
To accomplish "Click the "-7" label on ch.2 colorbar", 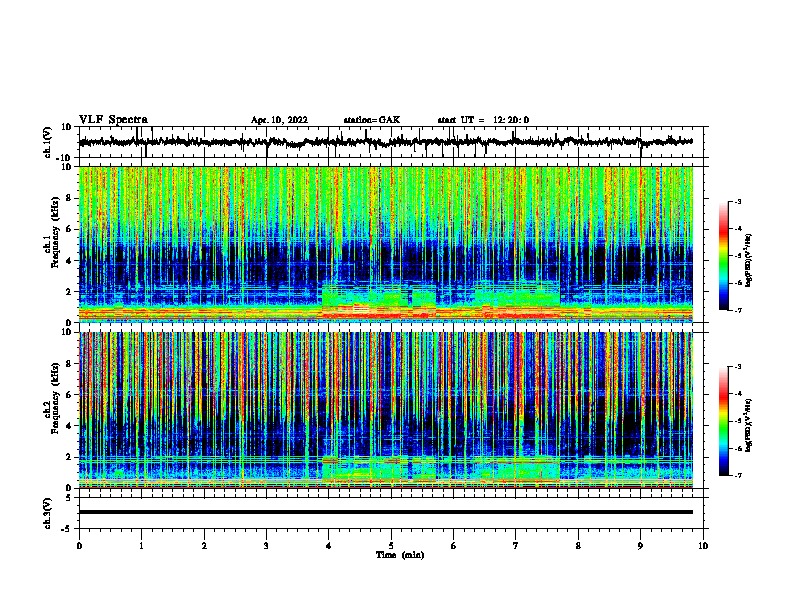I will pos(737,475).
